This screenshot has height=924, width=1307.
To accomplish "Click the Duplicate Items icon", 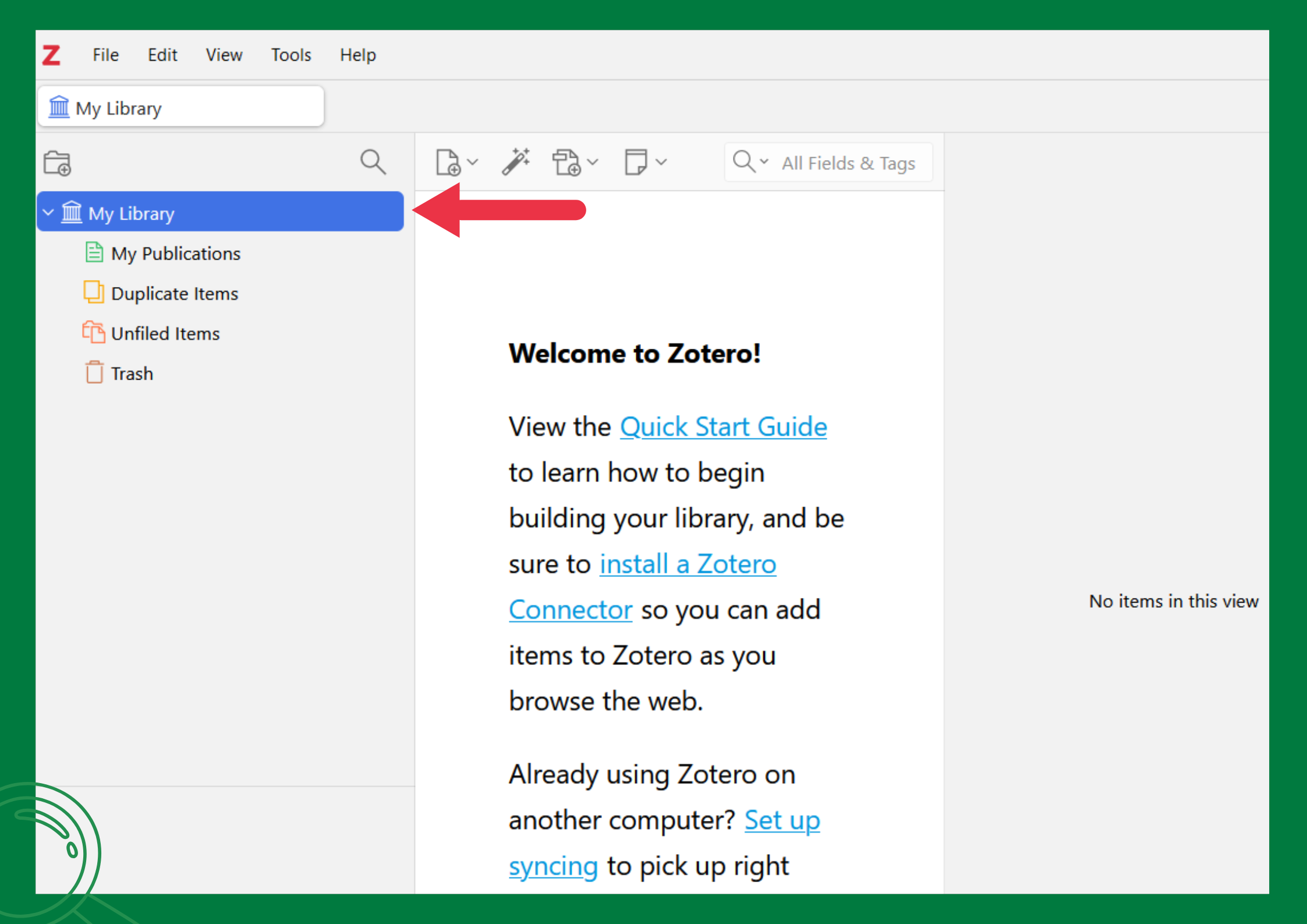I will [x=93, y=292].
